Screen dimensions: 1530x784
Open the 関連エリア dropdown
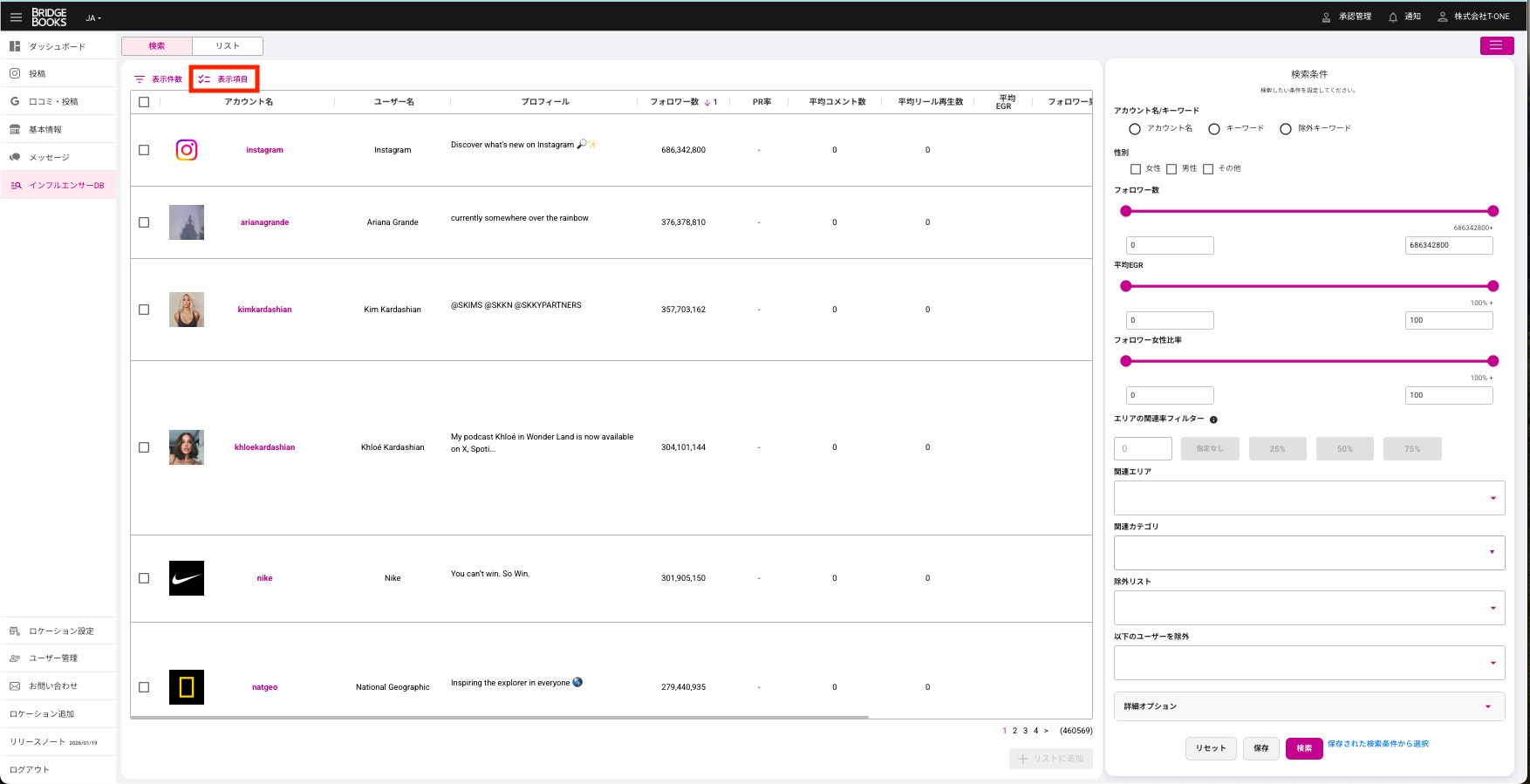point(1308,498)
